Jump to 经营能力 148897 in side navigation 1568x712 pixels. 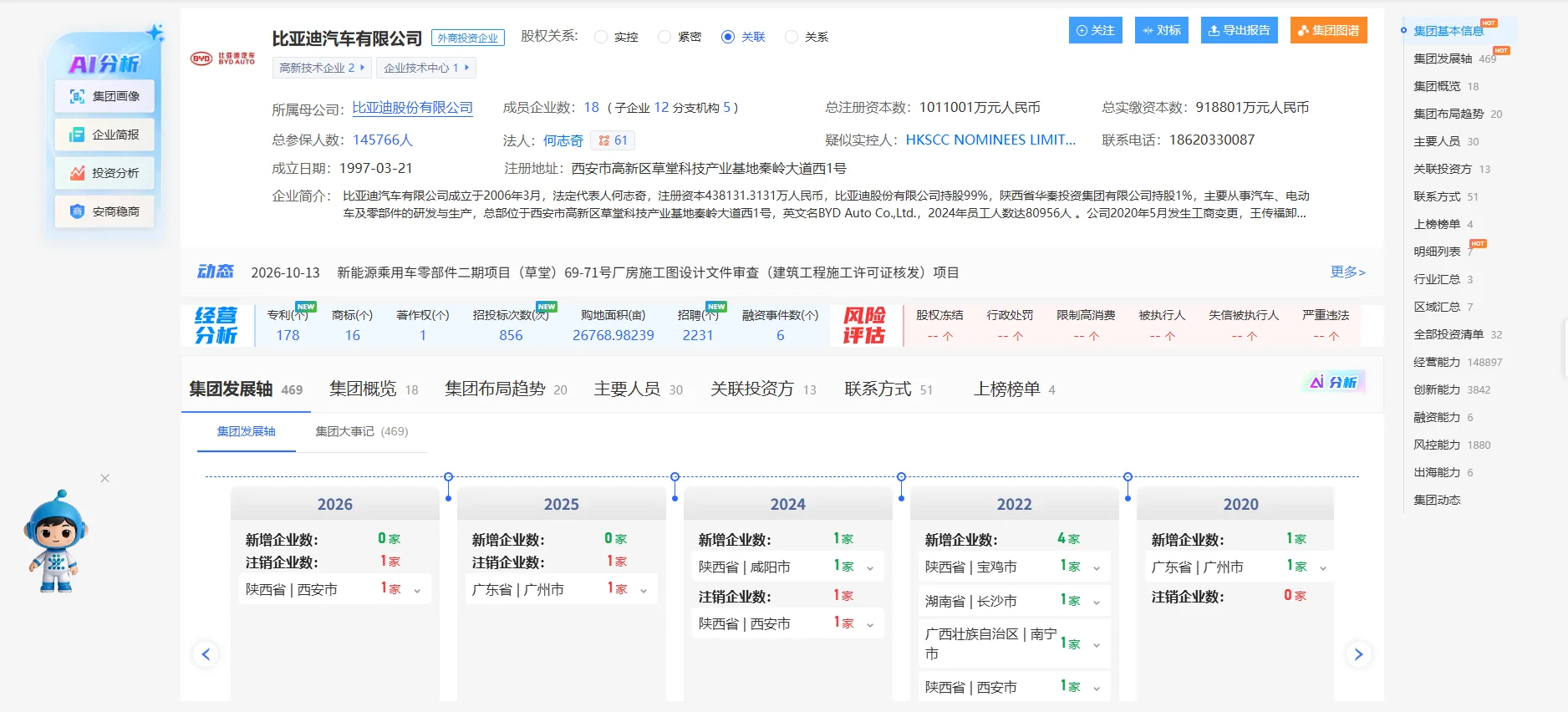[x=1457, y=362]
